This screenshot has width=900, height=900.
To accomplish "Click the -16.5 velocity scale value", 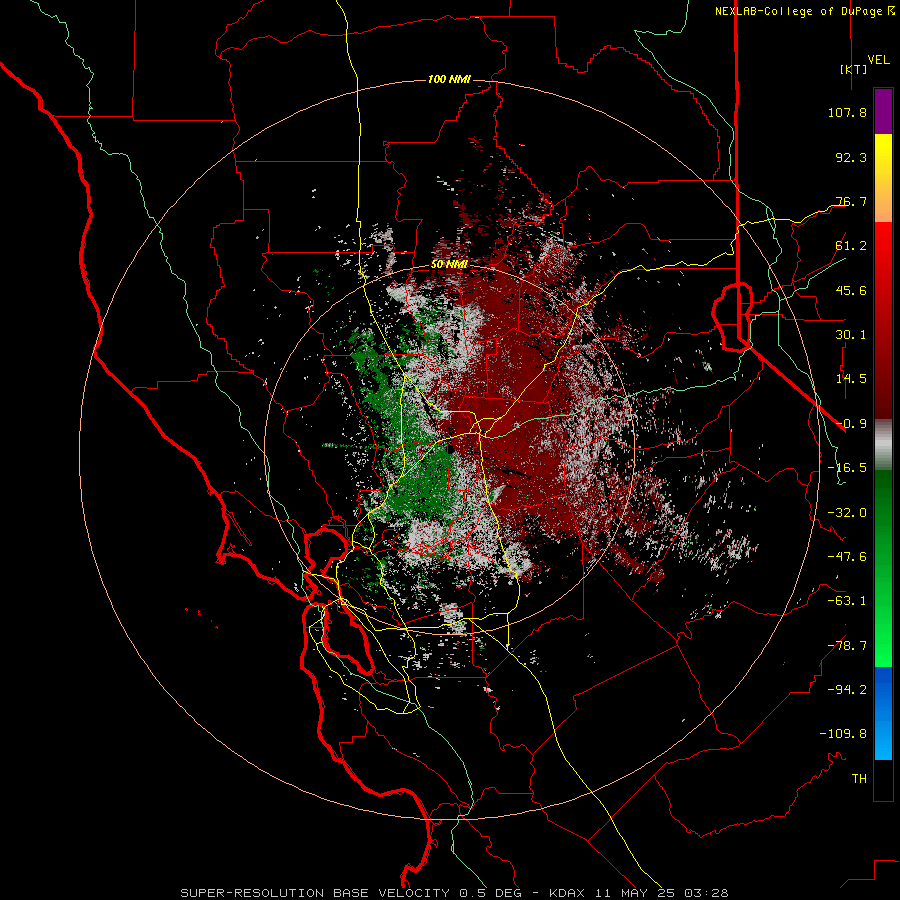I will tap(847, 468).
